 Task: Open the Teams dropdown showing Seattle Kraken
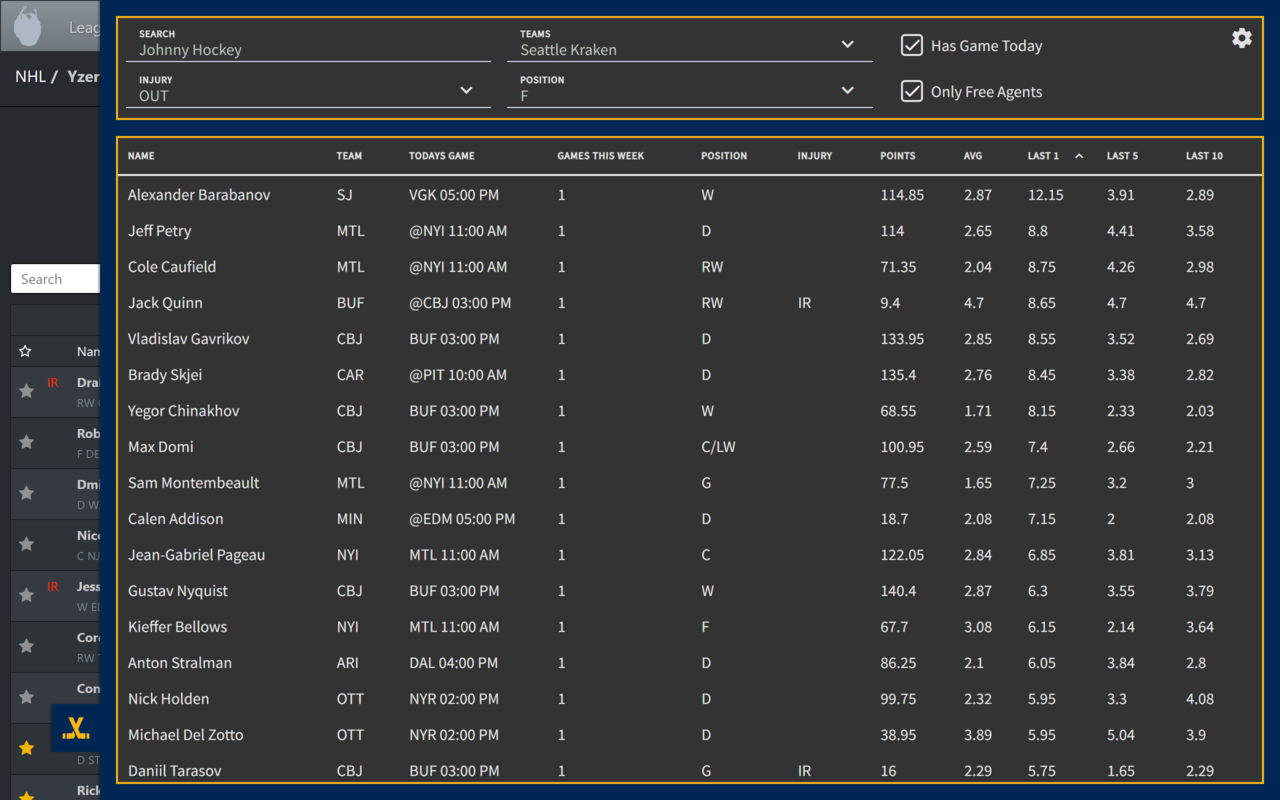[x=690, y=44]
